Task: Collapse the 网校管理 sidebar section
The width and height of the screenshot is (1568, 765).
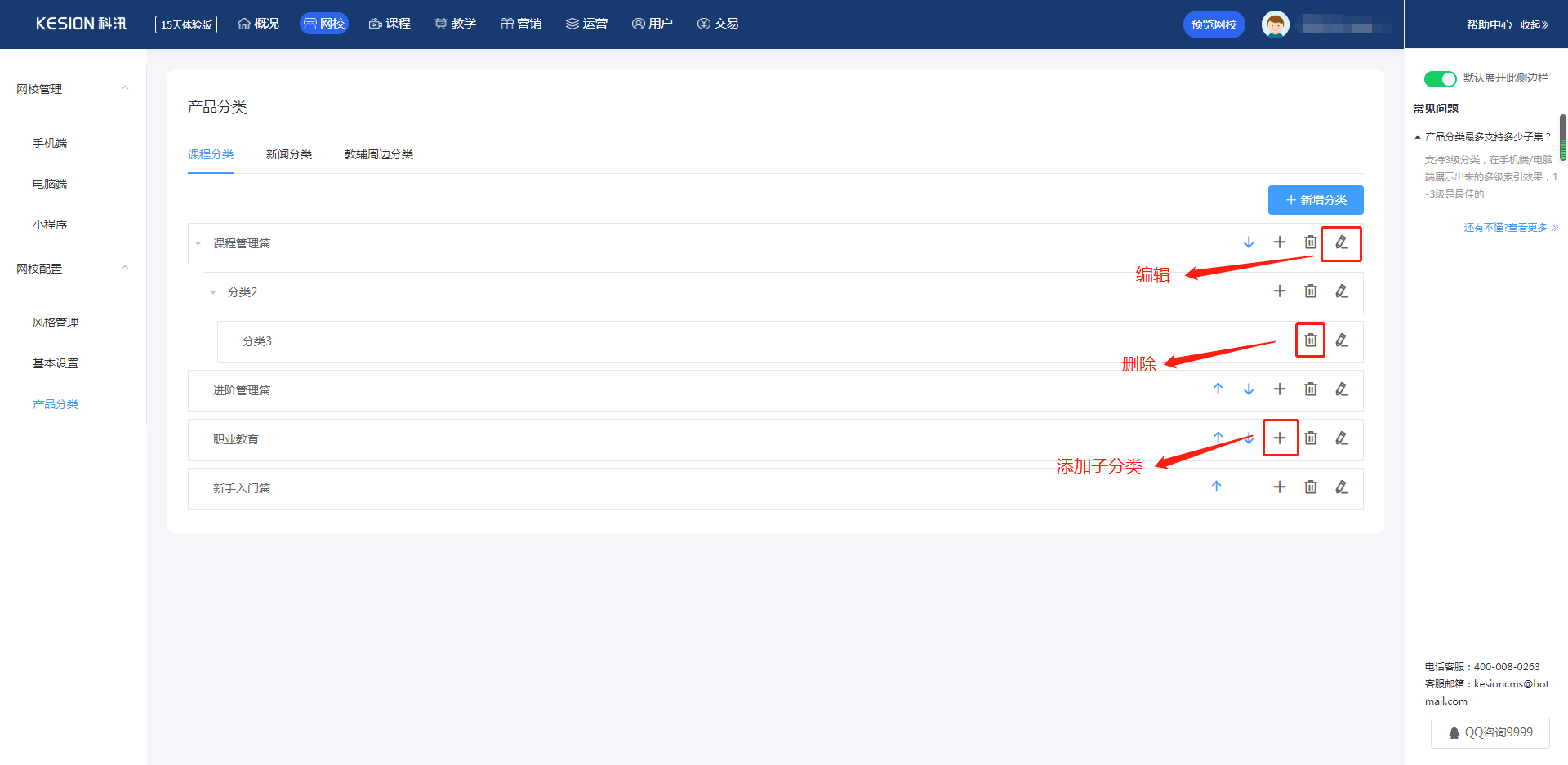Action: pos(125,88)
